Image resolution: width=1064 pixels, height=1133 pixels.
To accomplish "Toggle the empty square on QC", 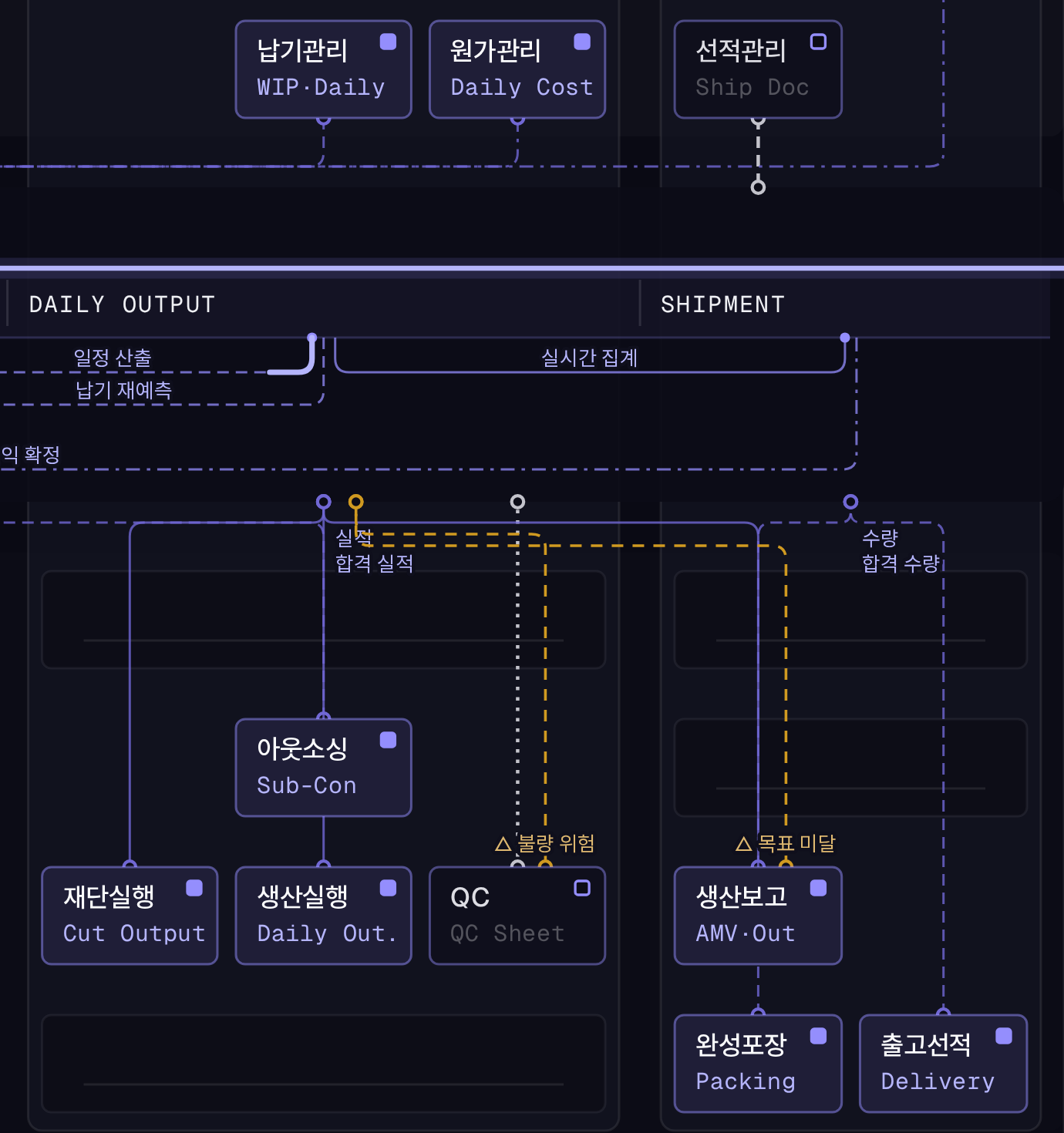I will [582, 888].
